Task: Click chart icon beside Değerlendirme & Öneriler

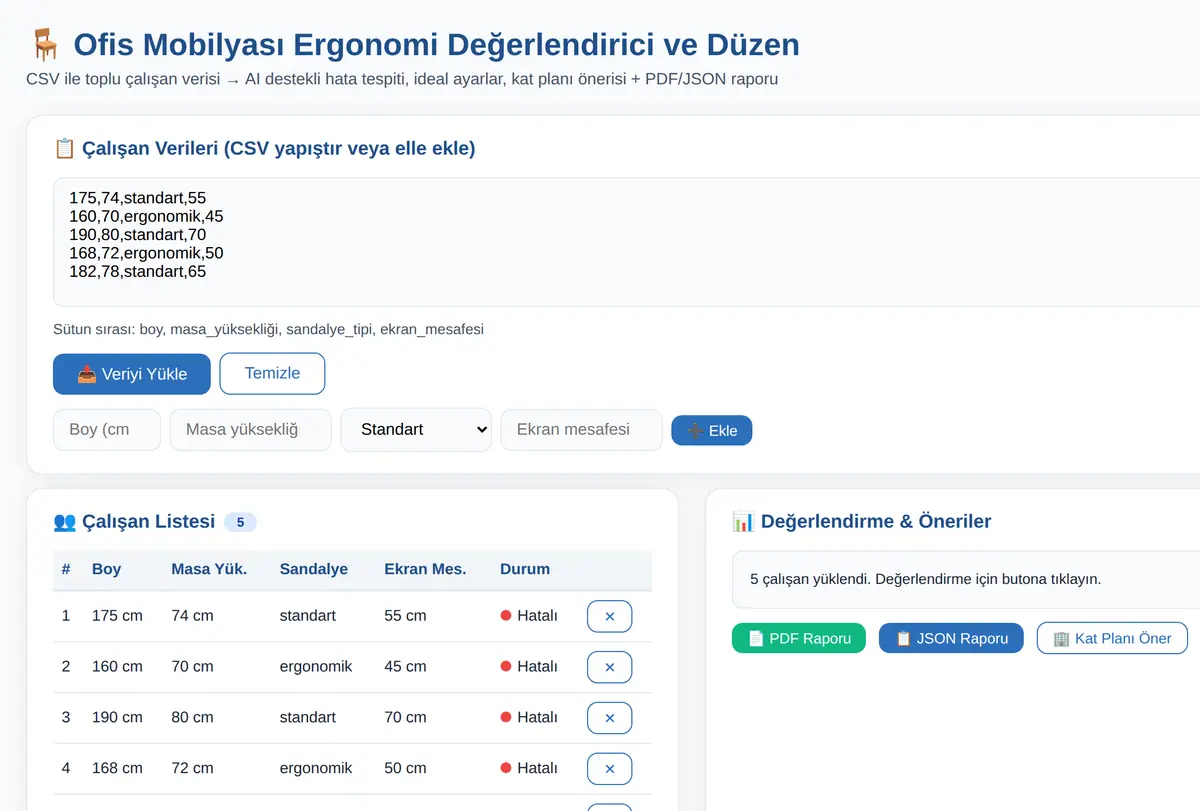Action: (x=743, y=521)
